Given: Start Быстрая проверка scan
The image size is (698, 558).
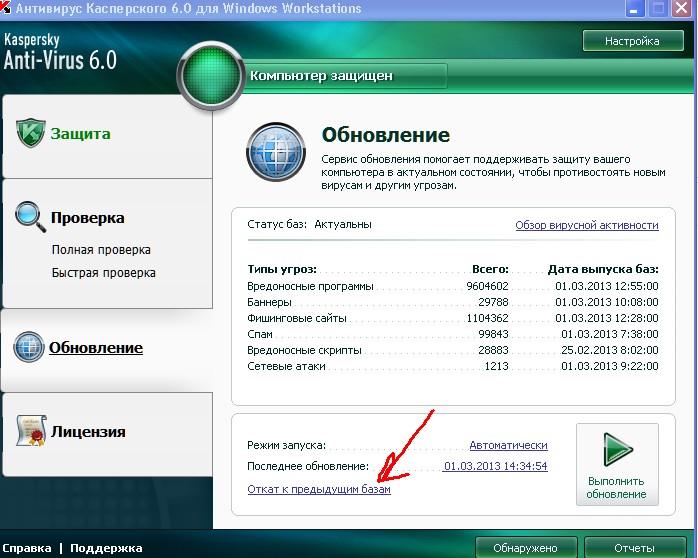Looking at the screenshot, I should (x=104, y=272).
